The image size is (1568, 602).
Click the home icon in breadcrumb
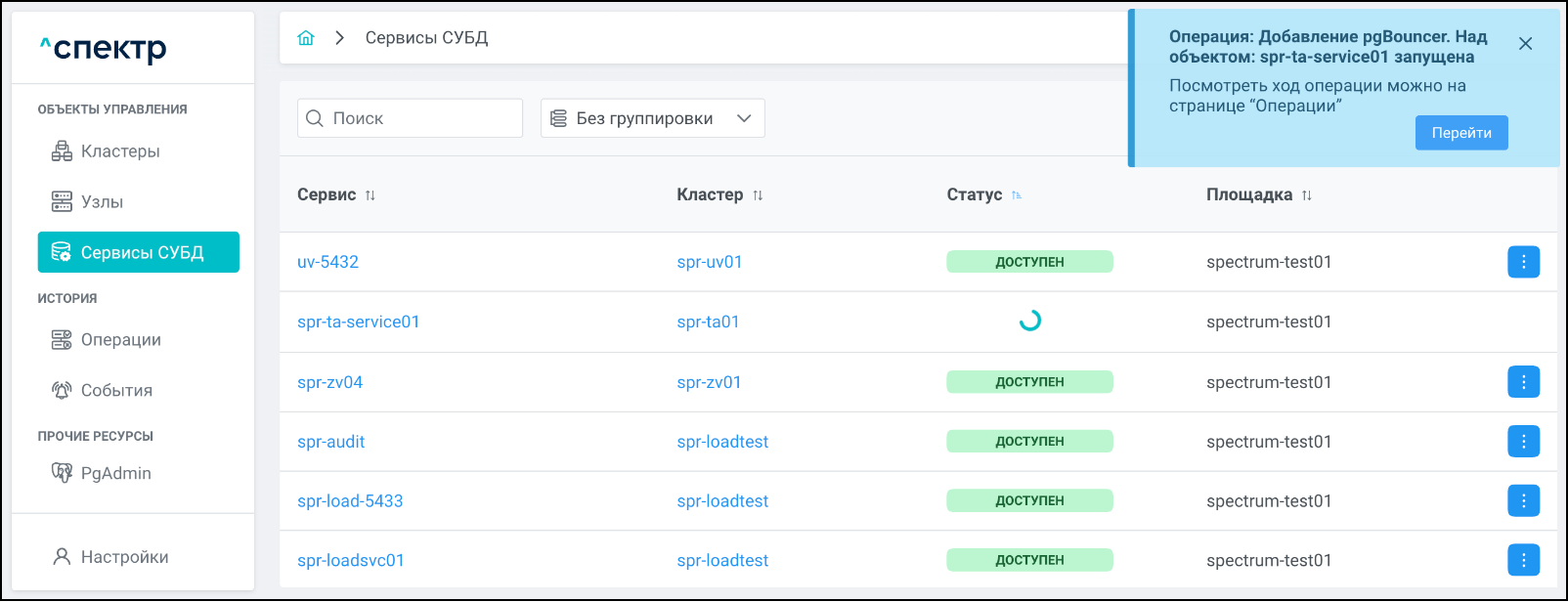point(306,38)
